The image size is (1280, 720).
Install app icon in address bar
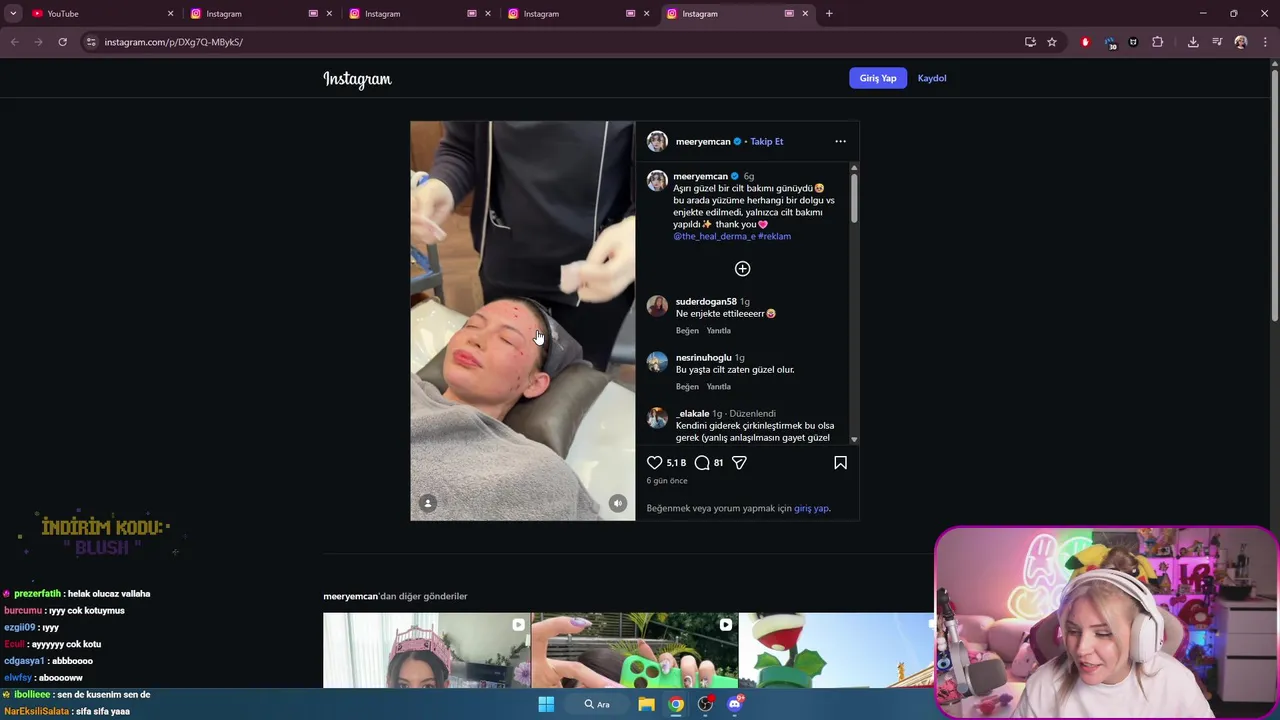tap(1030, 42)
